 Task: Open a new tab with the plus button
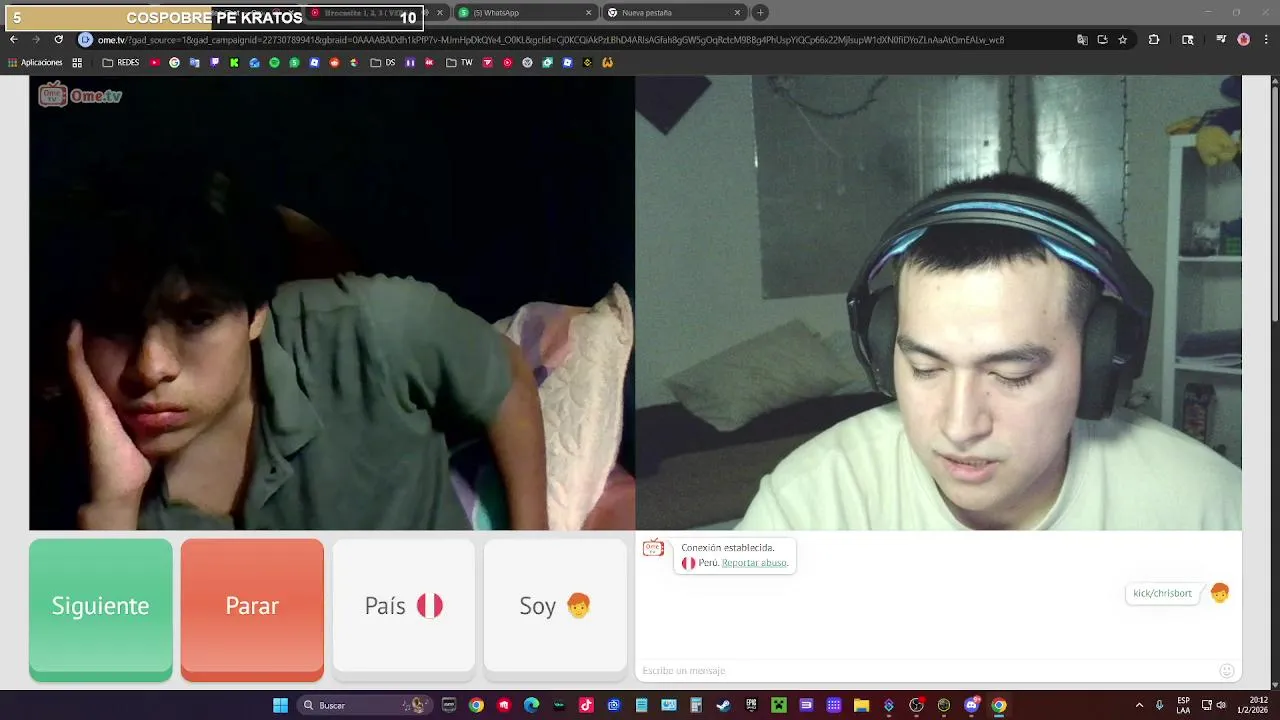coord(760,13)
